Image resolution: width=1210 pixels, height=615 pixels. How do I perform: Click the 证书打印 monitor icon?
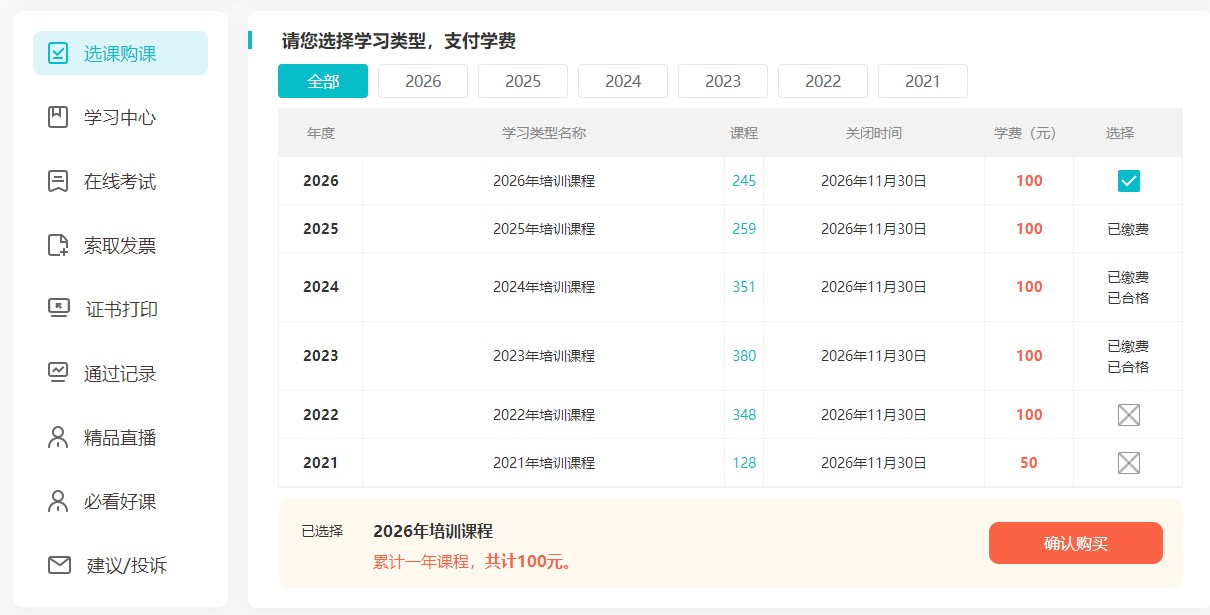tap(59, 309)
